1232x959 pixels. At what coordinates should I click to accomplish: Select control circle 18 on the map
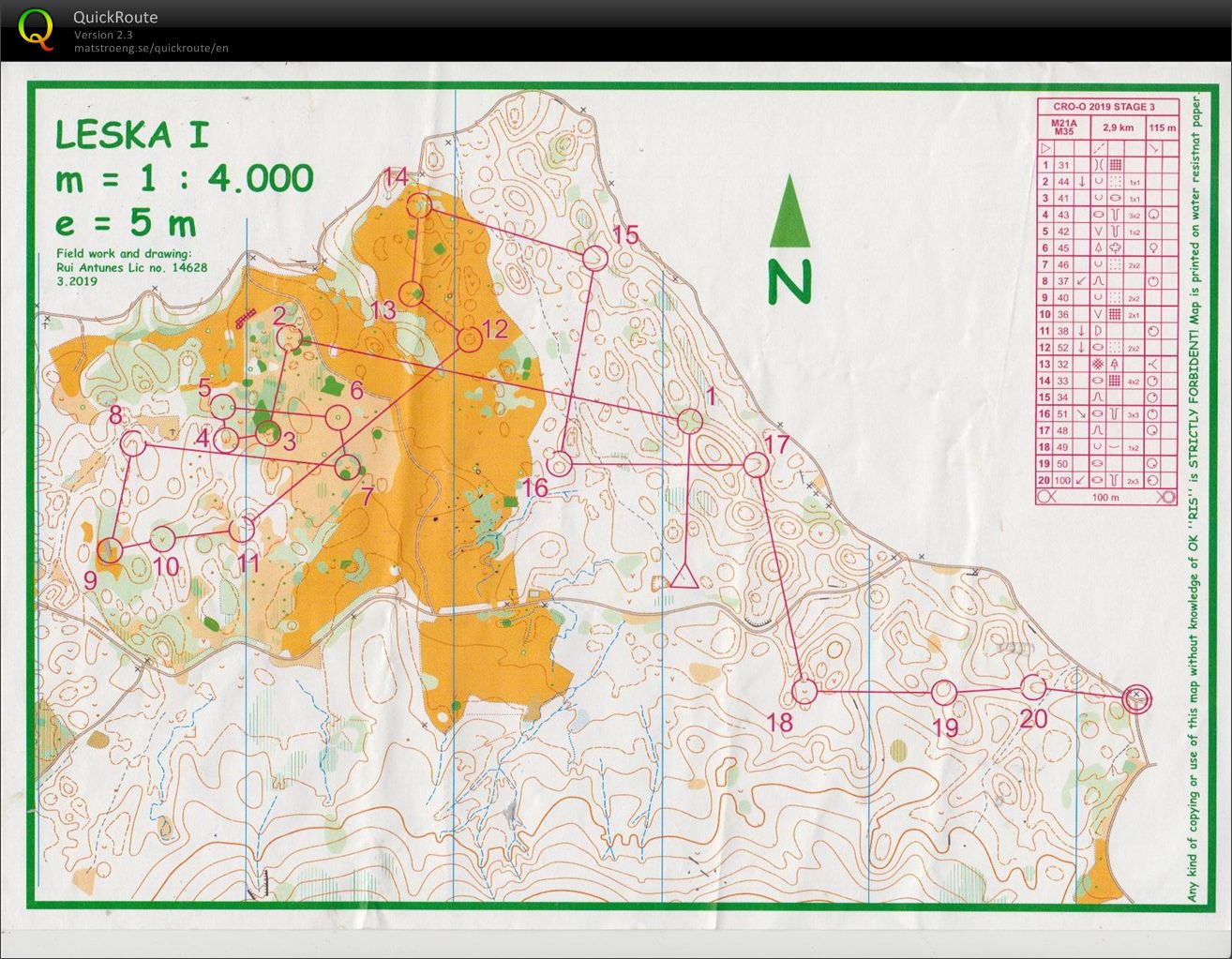tap(804, 692)
